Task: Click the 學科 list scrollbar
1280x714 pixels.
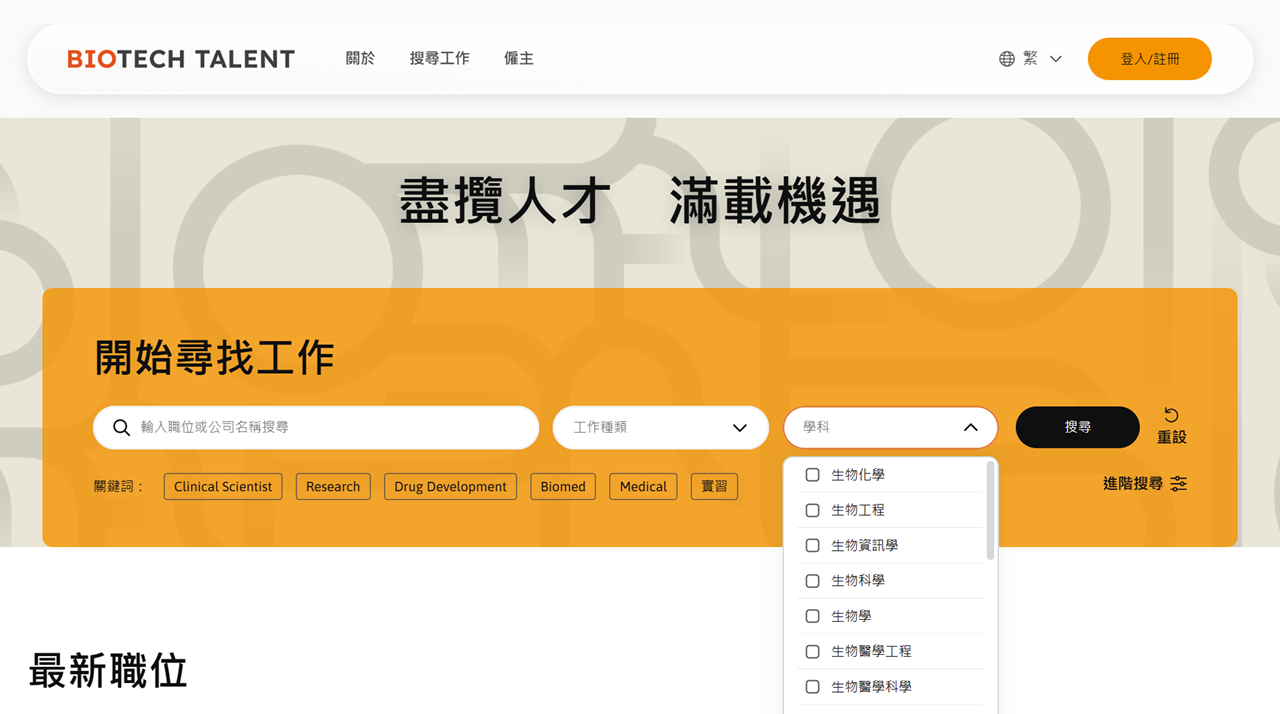Action: 990,510
